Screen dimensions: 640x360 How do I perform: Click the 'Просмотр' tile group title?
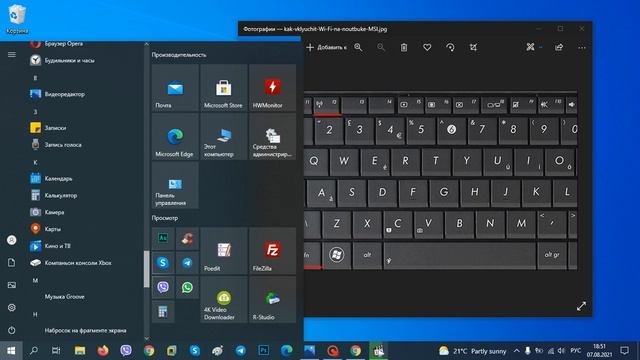(165, 218)
